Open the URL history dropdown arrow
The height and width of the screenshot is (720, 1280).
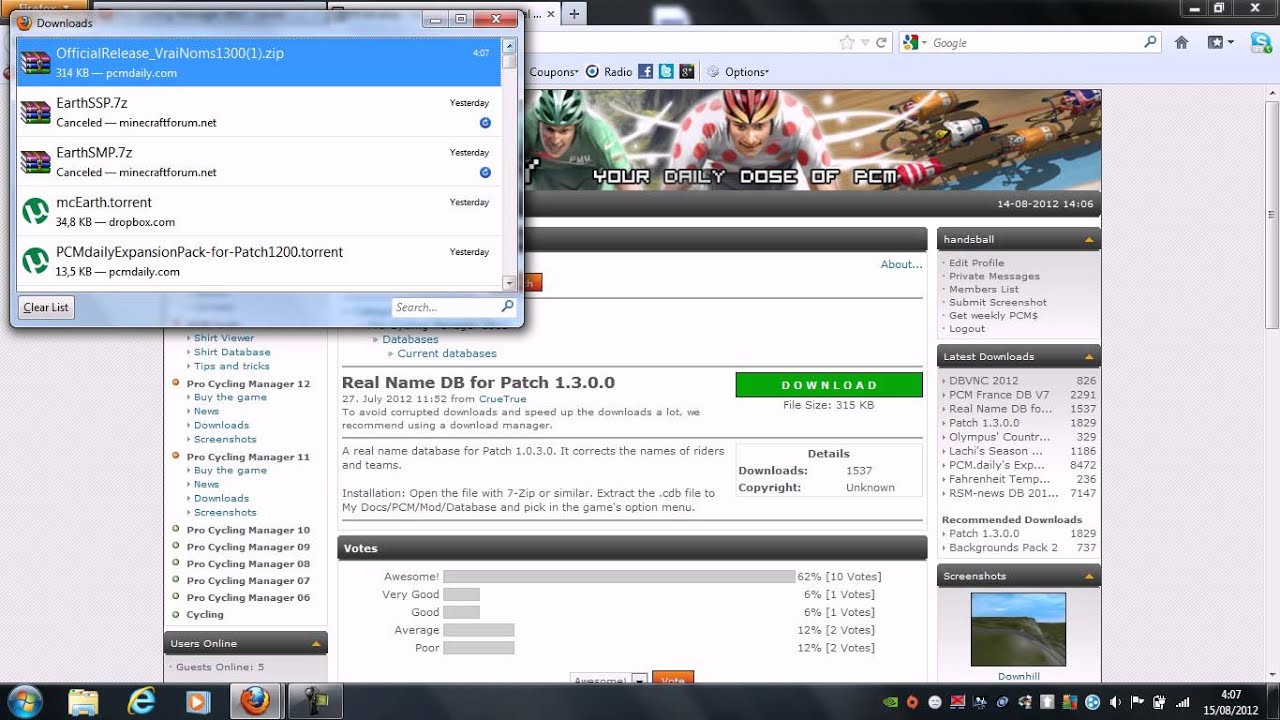[866, 43]
